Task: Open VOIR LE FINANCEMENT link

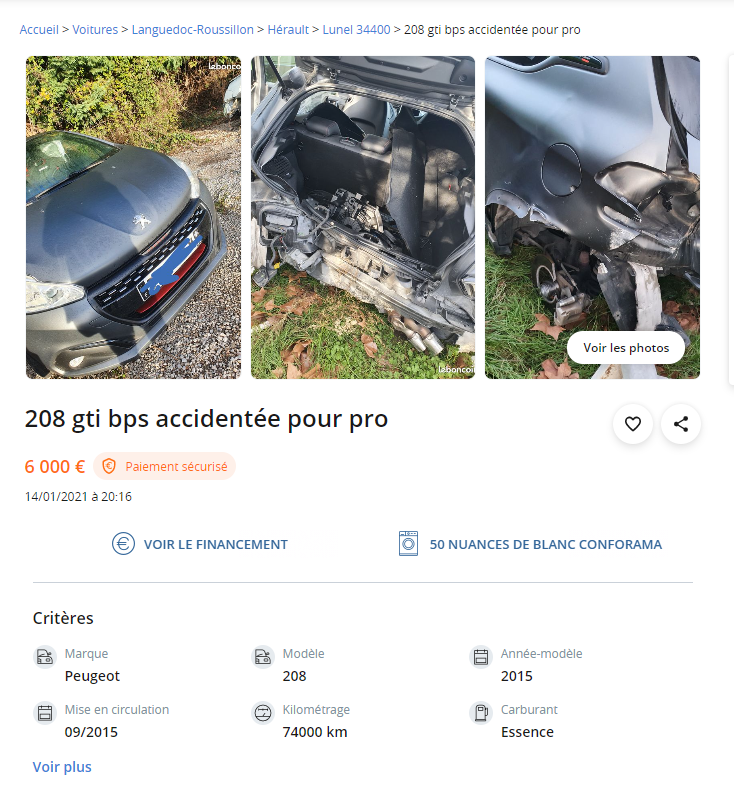Action: (x=215, y=545)
